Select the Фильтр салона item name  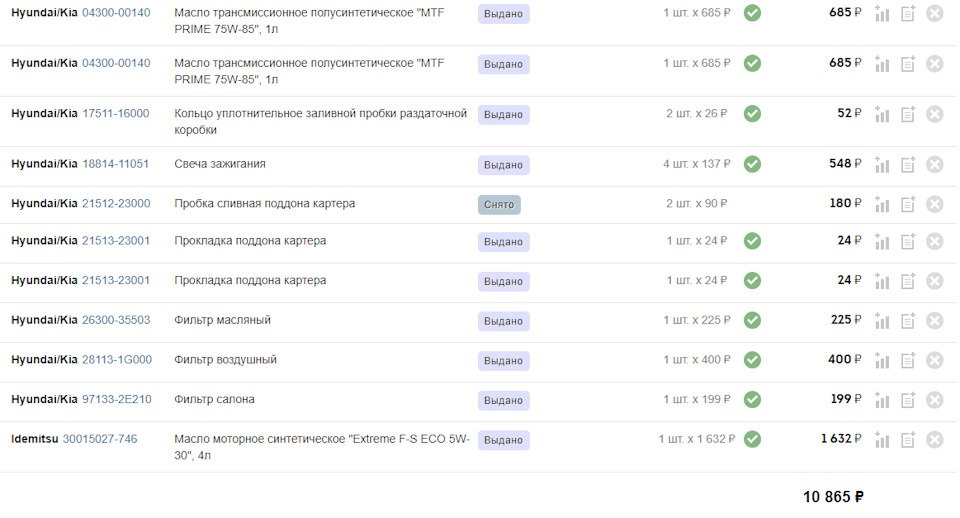(214, 400)
